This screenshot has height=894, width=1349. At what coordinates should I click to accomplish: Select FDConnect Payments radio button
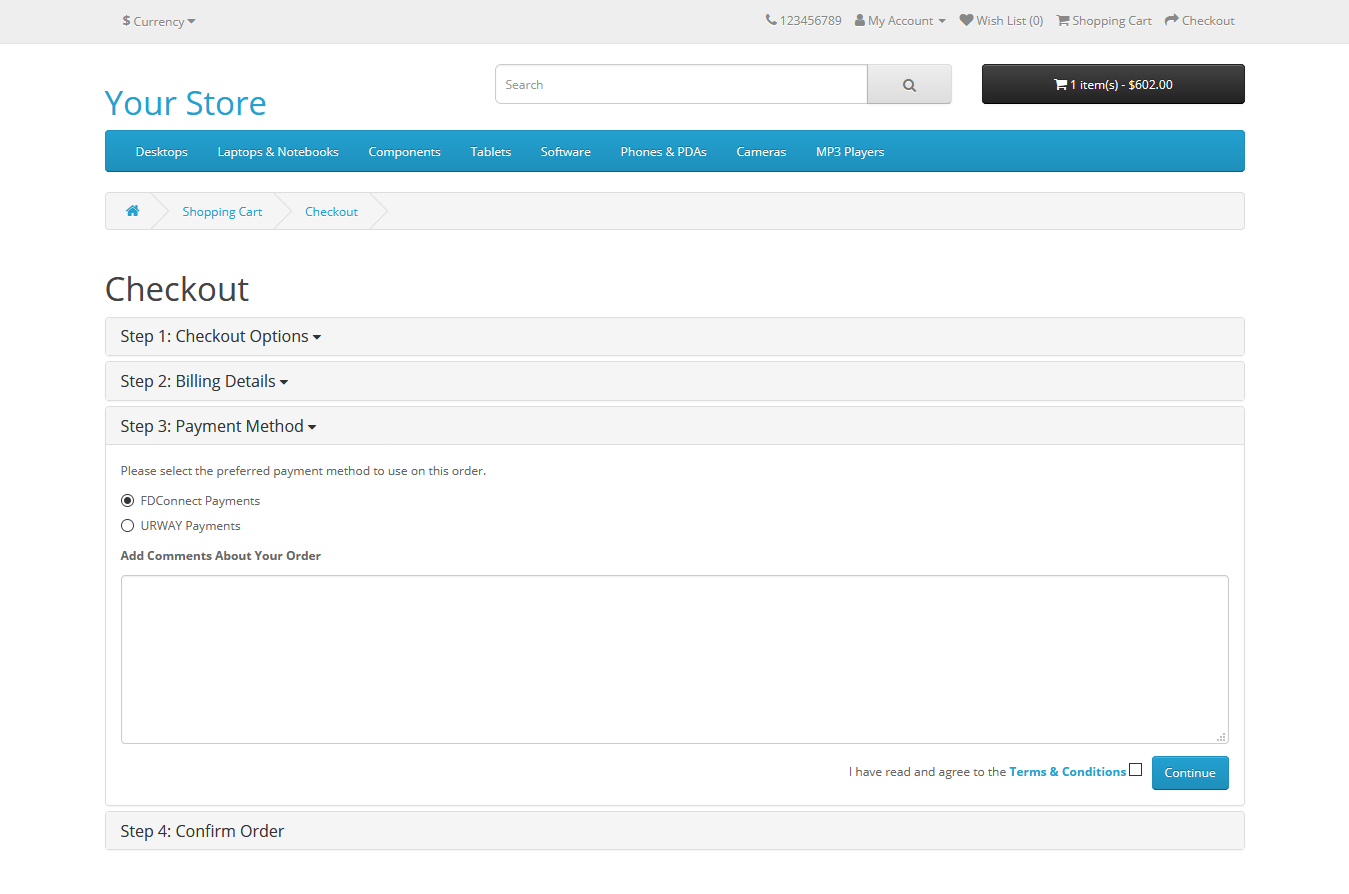(x=127, y=501)
